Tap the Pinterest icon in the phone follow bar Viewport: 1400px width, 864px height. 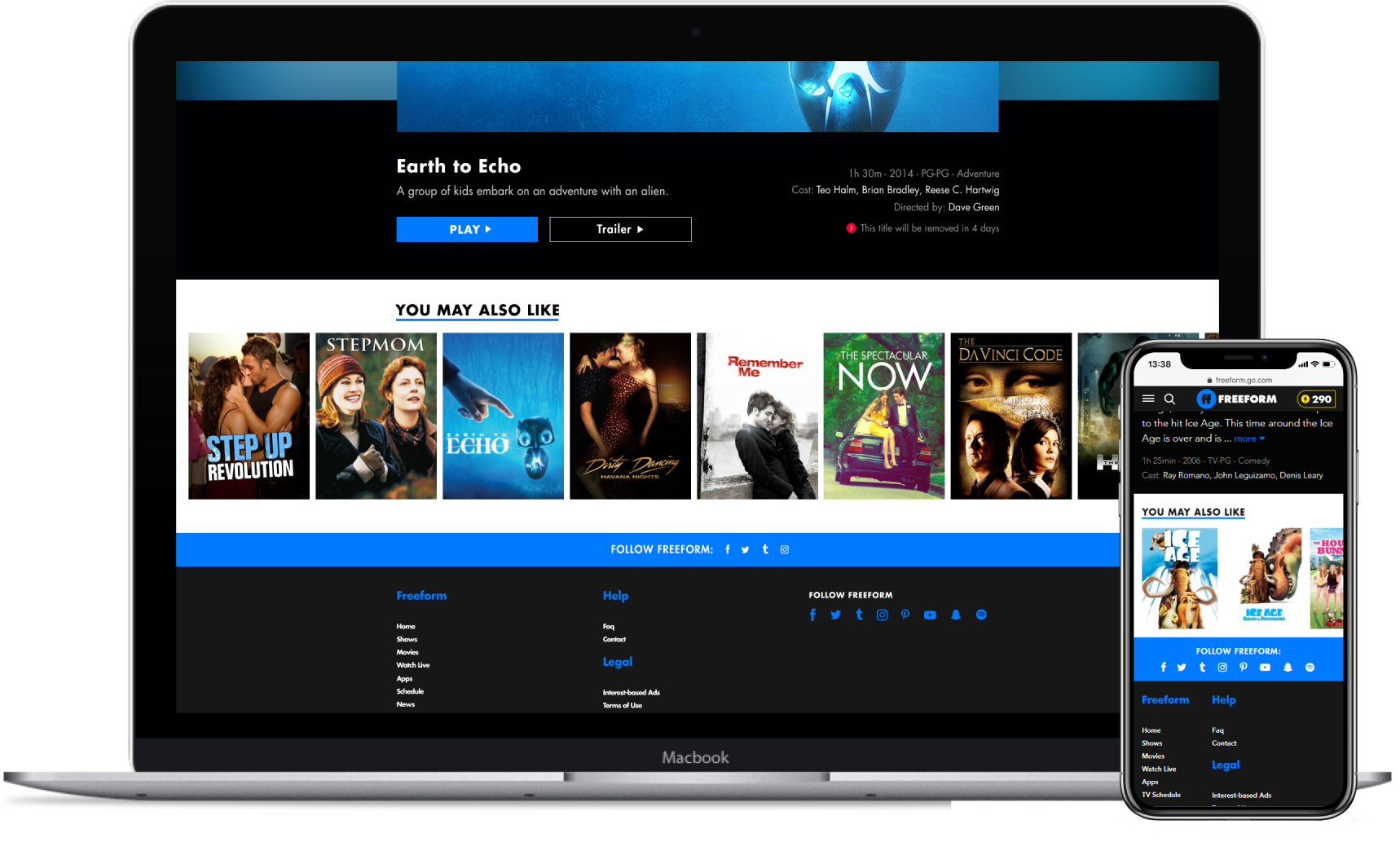(x=1244, y=667)
